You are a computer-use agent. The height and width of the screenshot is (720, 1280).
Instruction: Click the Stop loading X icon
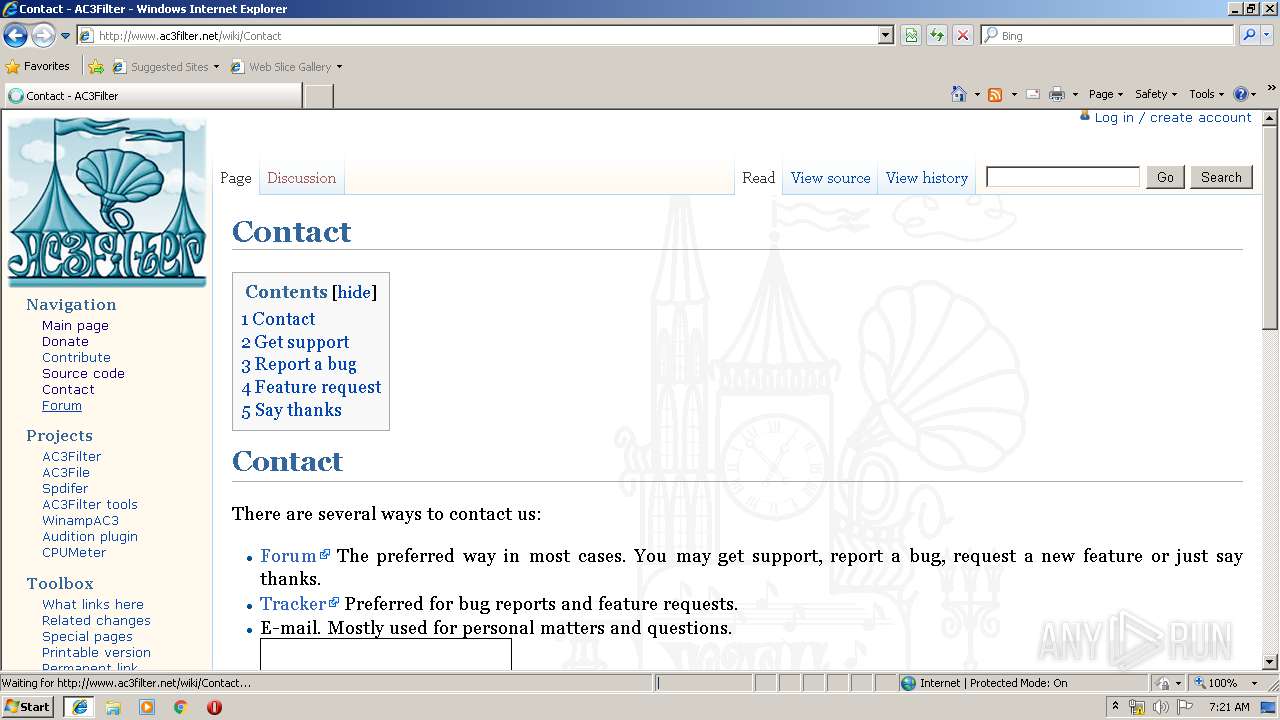[x=963, y=35]
